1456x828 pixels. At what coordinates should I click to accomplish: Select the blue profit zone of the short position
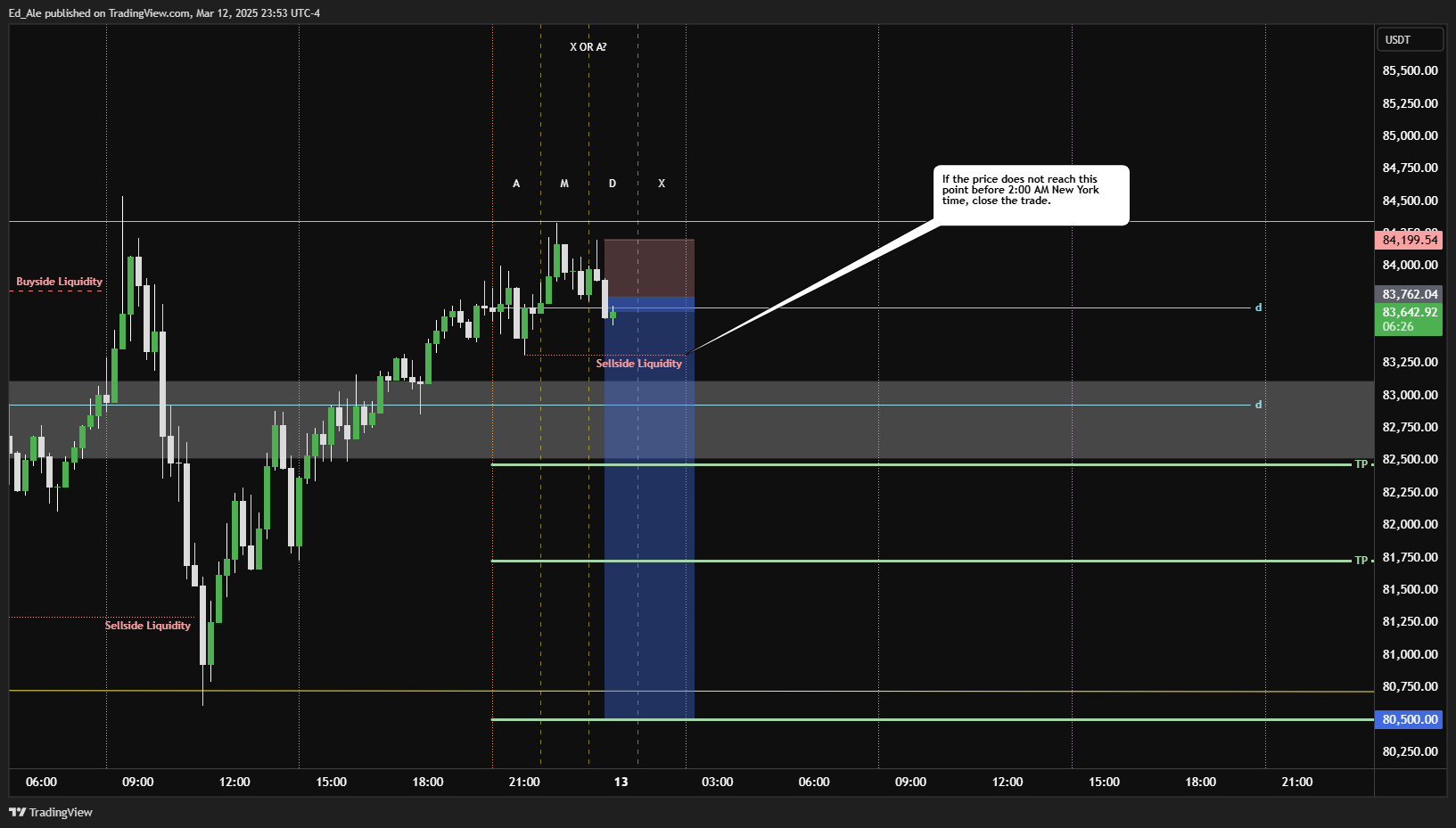coord(649,508)
